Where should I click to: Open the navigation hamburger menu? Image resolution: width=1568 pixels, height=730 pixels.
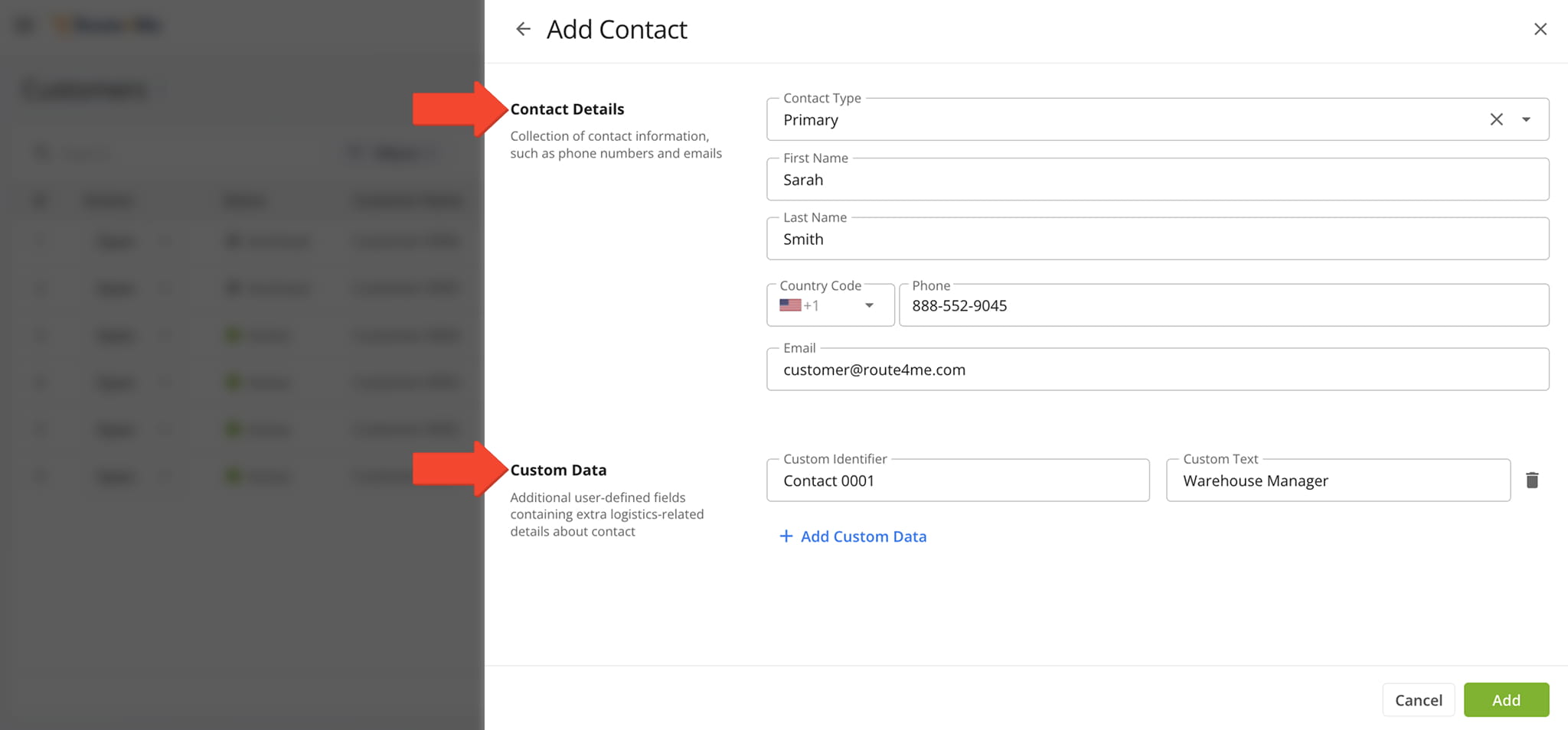point(24,24)
